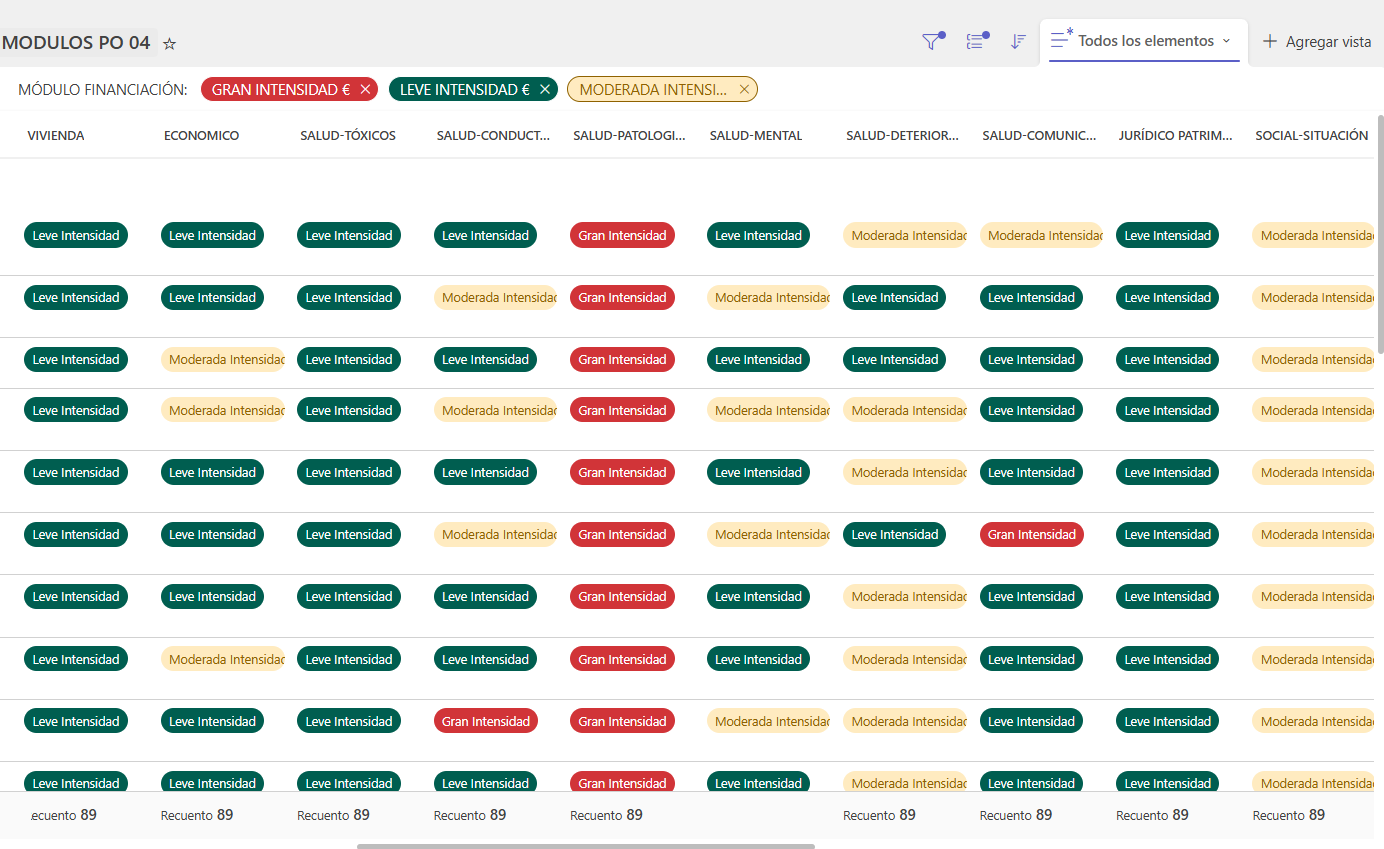The image size is (1384, 849).
Task: Click the JURÍDICO PATRIM... column header
Action: click(x=1175, y=136)
